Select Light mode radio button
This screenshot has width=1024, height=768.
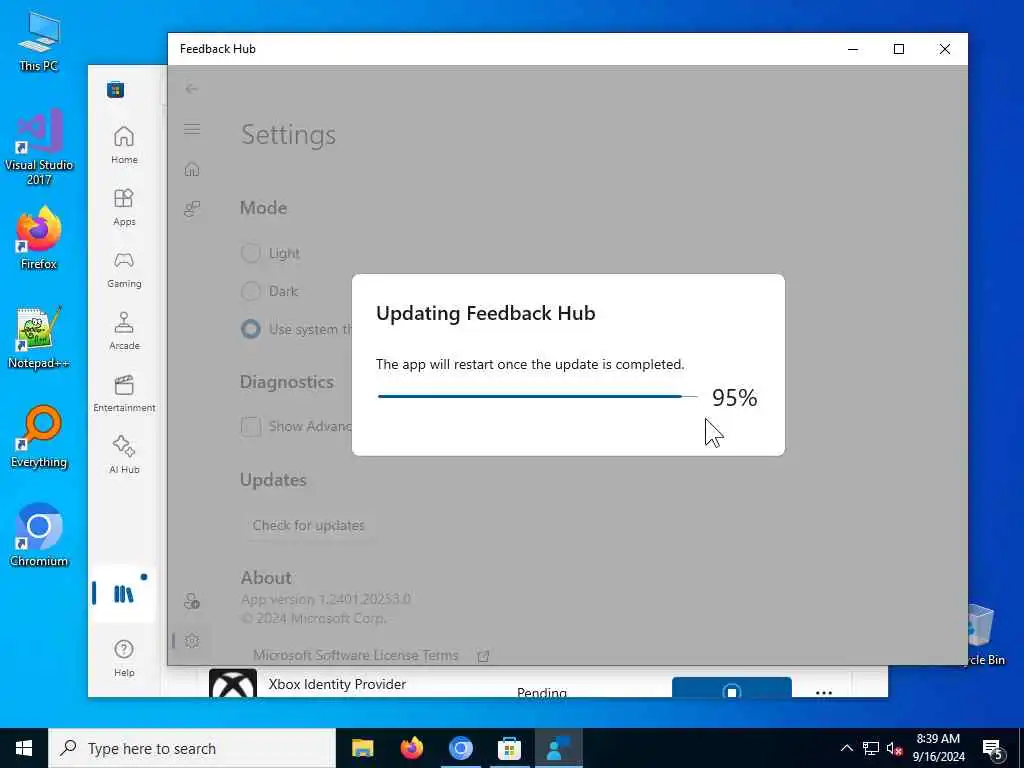[251, 253]
